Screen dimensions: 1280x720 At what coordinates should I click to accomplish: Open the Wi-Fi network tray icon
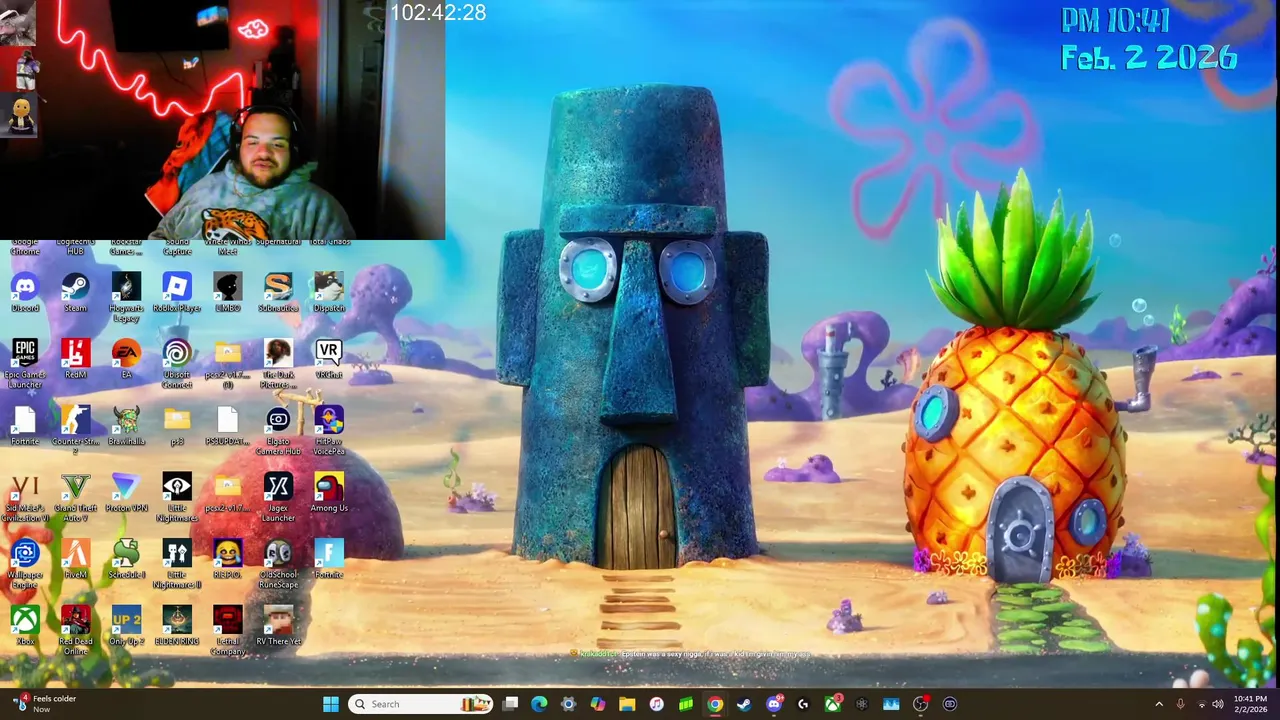click(x=1201, y=704)
